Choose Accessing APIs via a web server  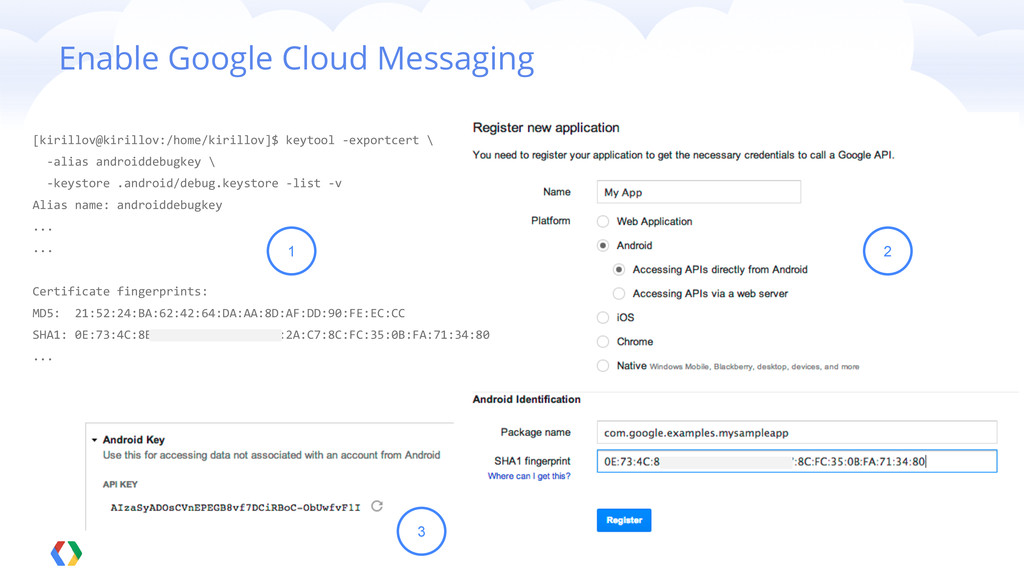619,294
